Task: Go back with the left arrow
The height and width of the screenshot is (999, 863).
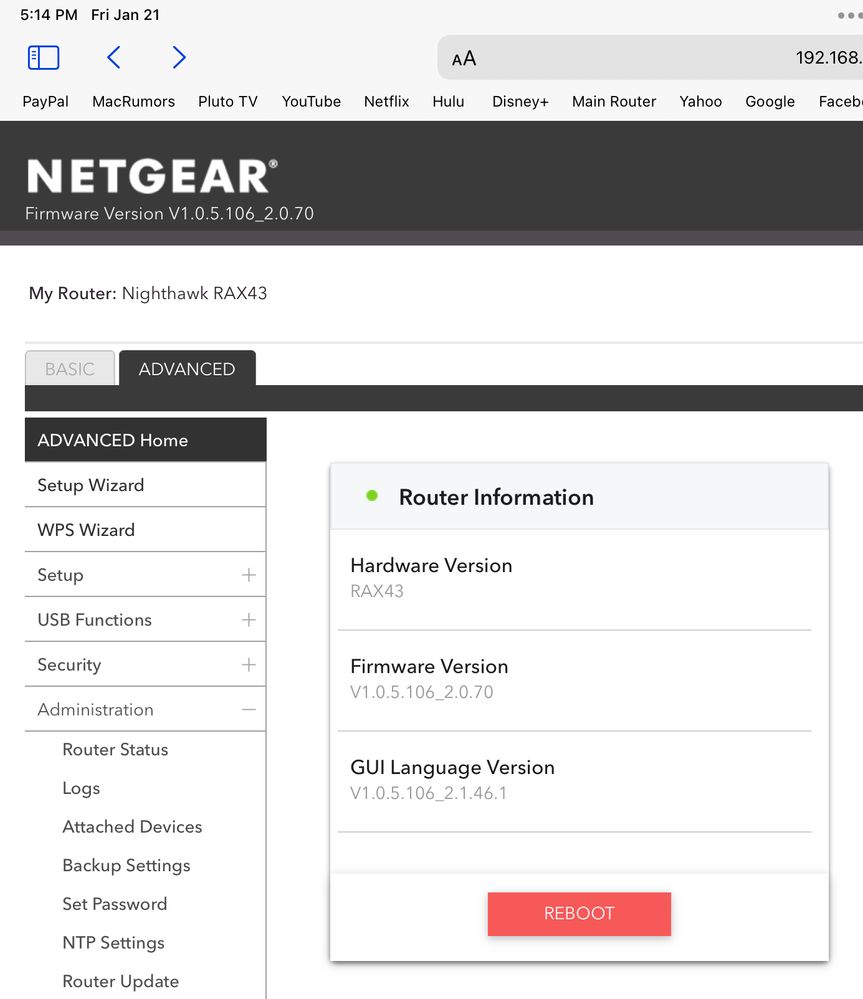Action: 113,57
